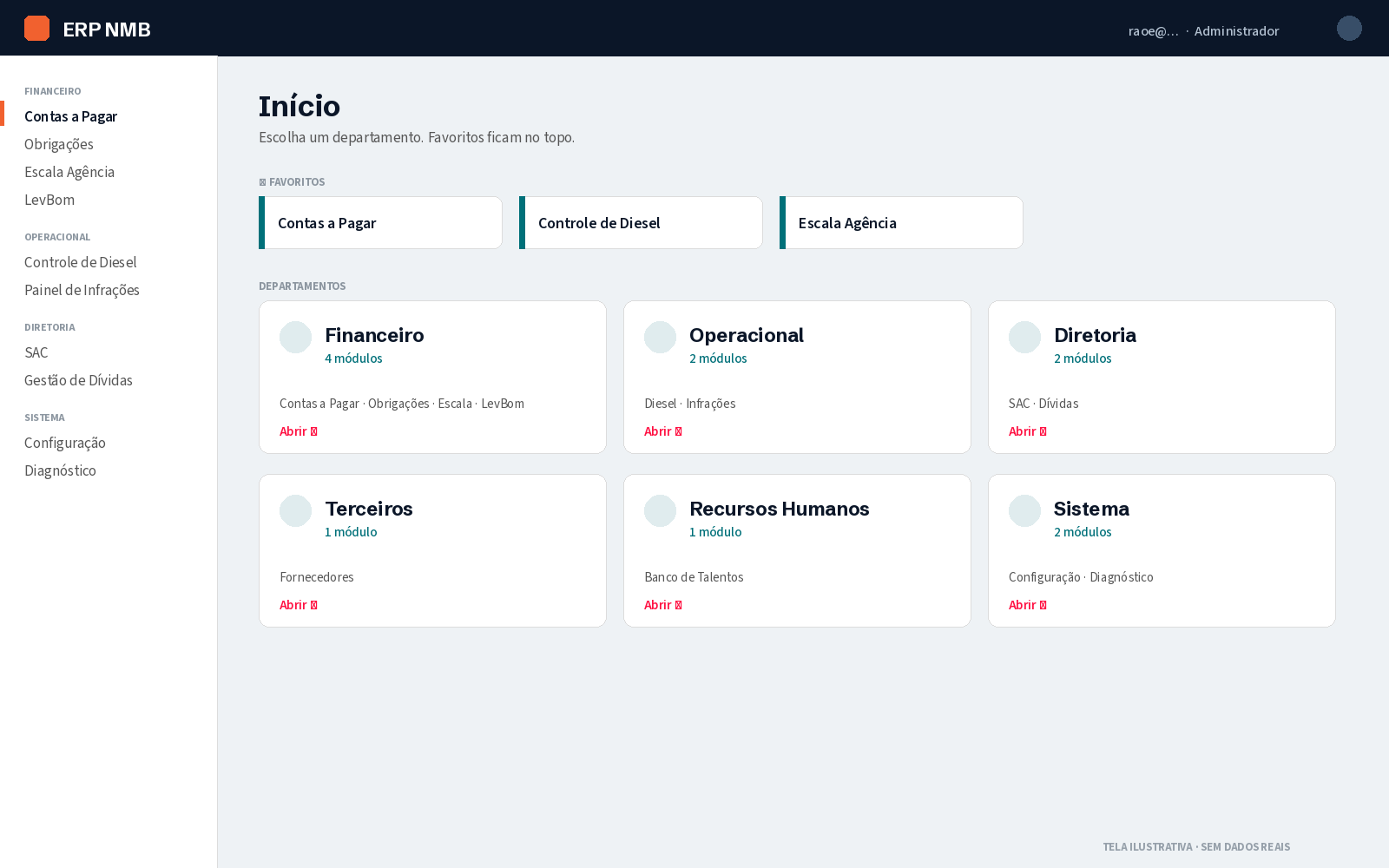Click the Administrador role label
This screenshot has width=1389, height=868.
coord(1236,31)
